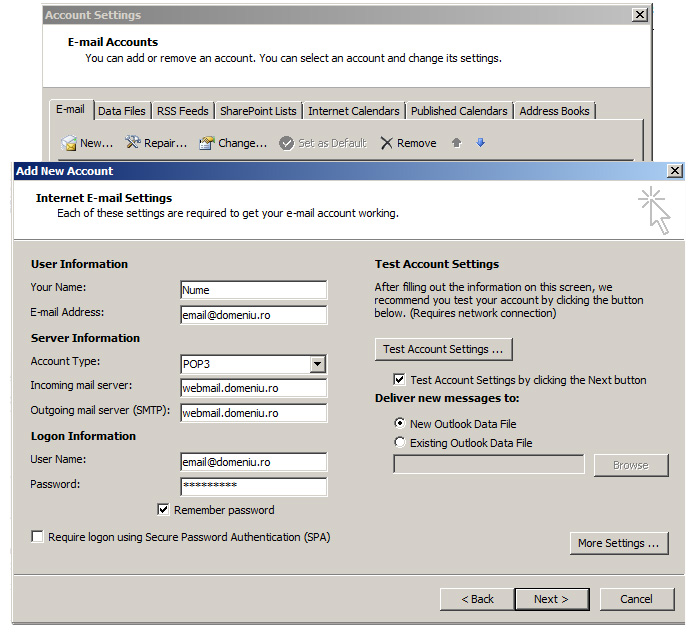Viewport: 700px width, 634px height.
Task: Uncheck Test Account Settings on Next checkbox
Action: [400, 380]
